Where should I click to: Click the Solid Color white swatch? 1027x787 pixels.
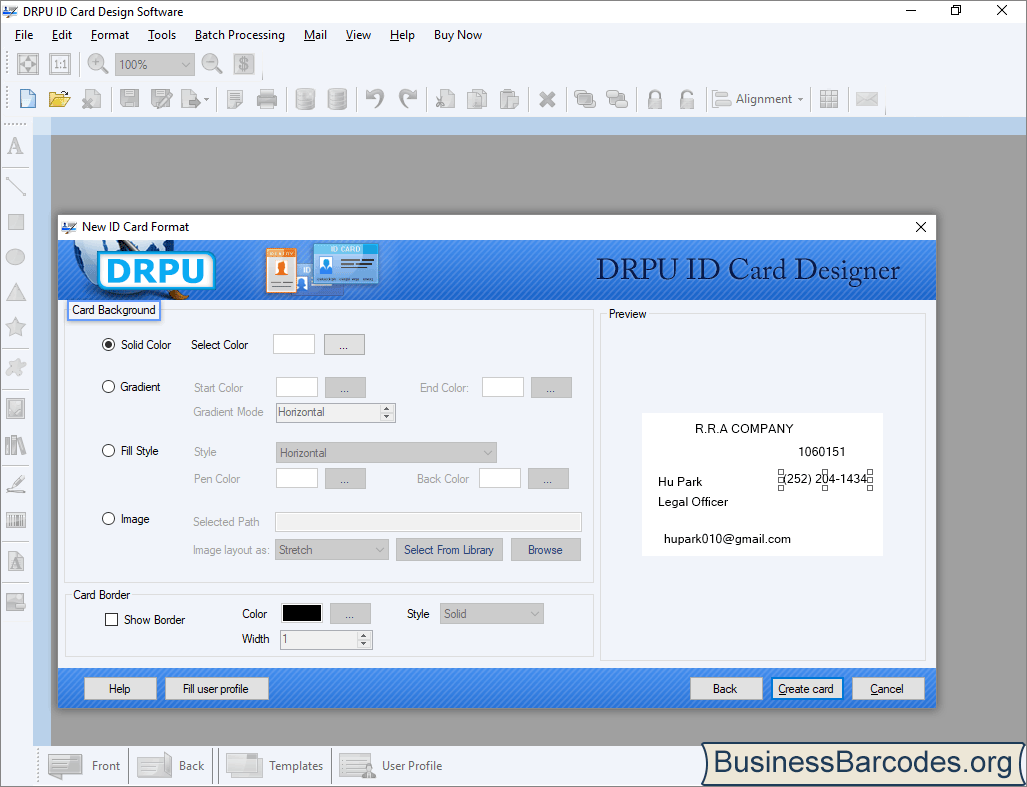pos(293,344)
